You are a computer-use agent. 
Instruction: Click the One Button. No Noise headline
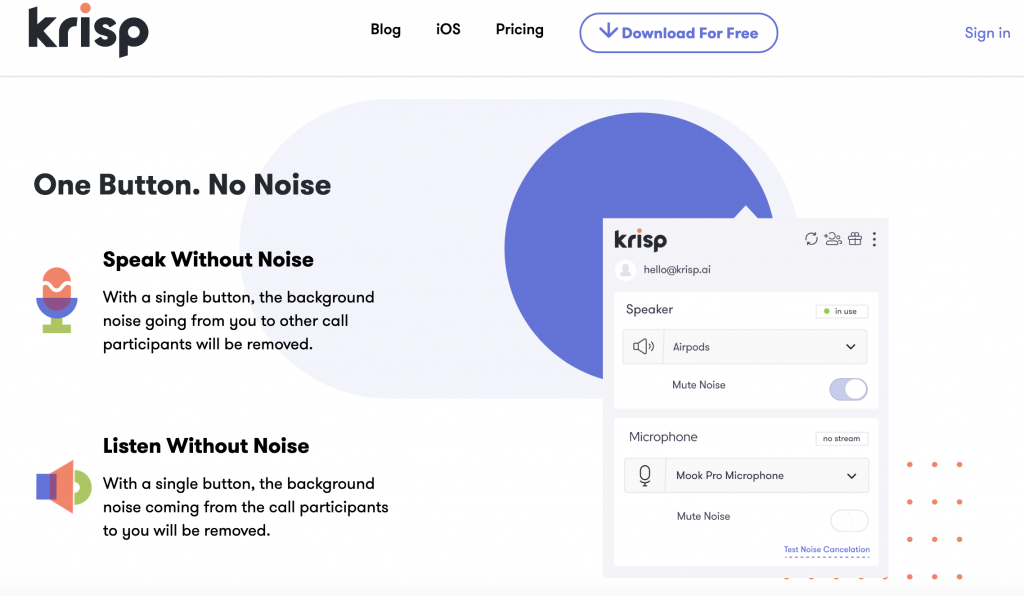pyautogui.click(x=182, y=185)
